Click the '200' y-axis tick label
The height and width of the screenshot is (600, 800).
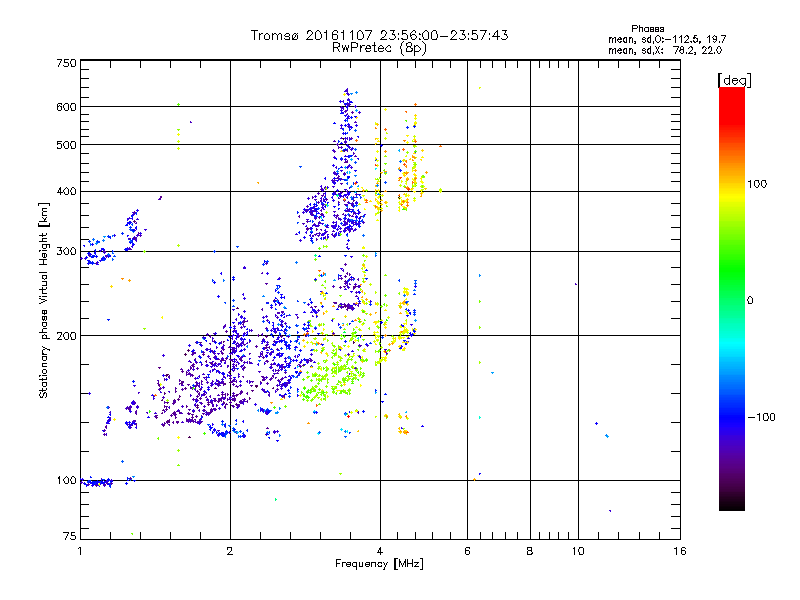coord(66,336)
